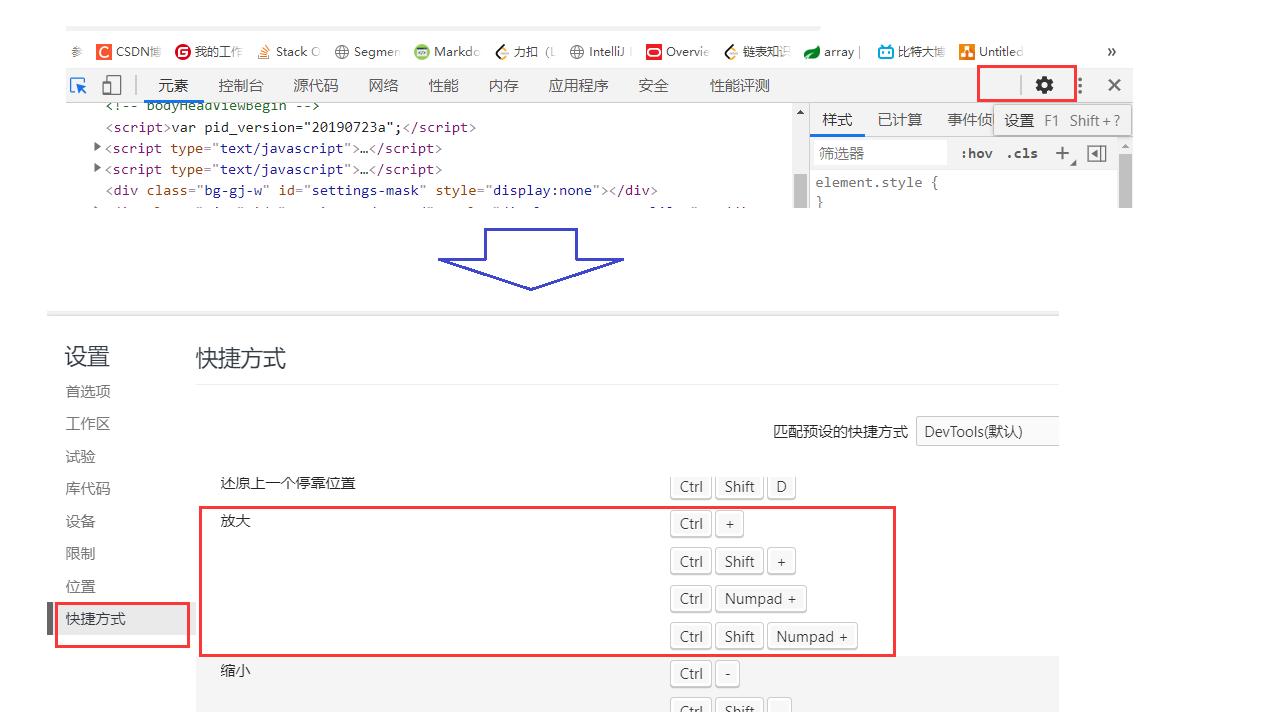Open the Stack Overflow bookmark
This screenshot has width=1263, height=712.
coord(288,52)
